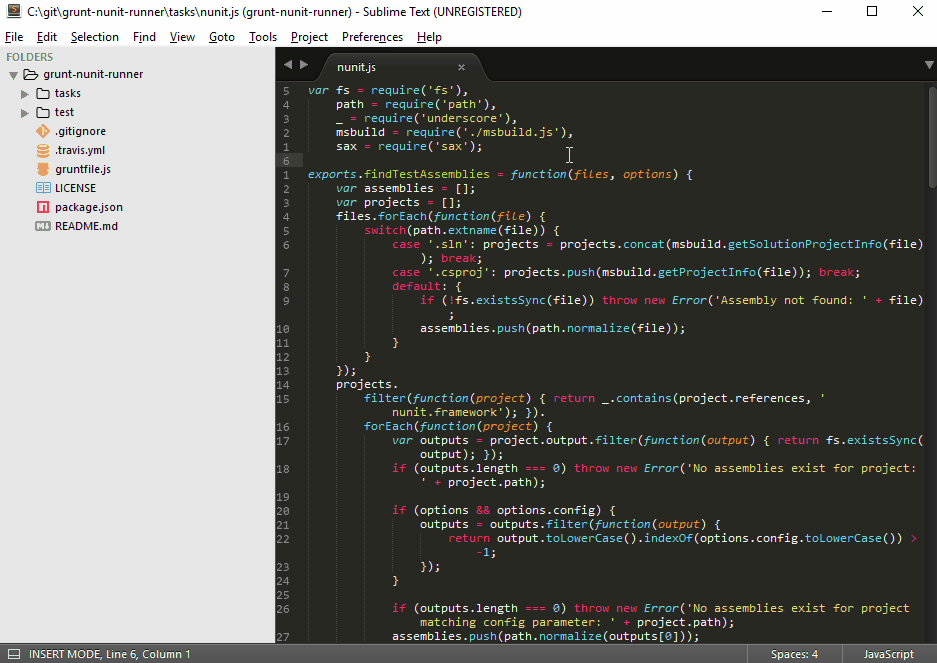The image size is (937, 663).
Task: Click 'options.config' in the if condition
Action: [x=545, y=510]
